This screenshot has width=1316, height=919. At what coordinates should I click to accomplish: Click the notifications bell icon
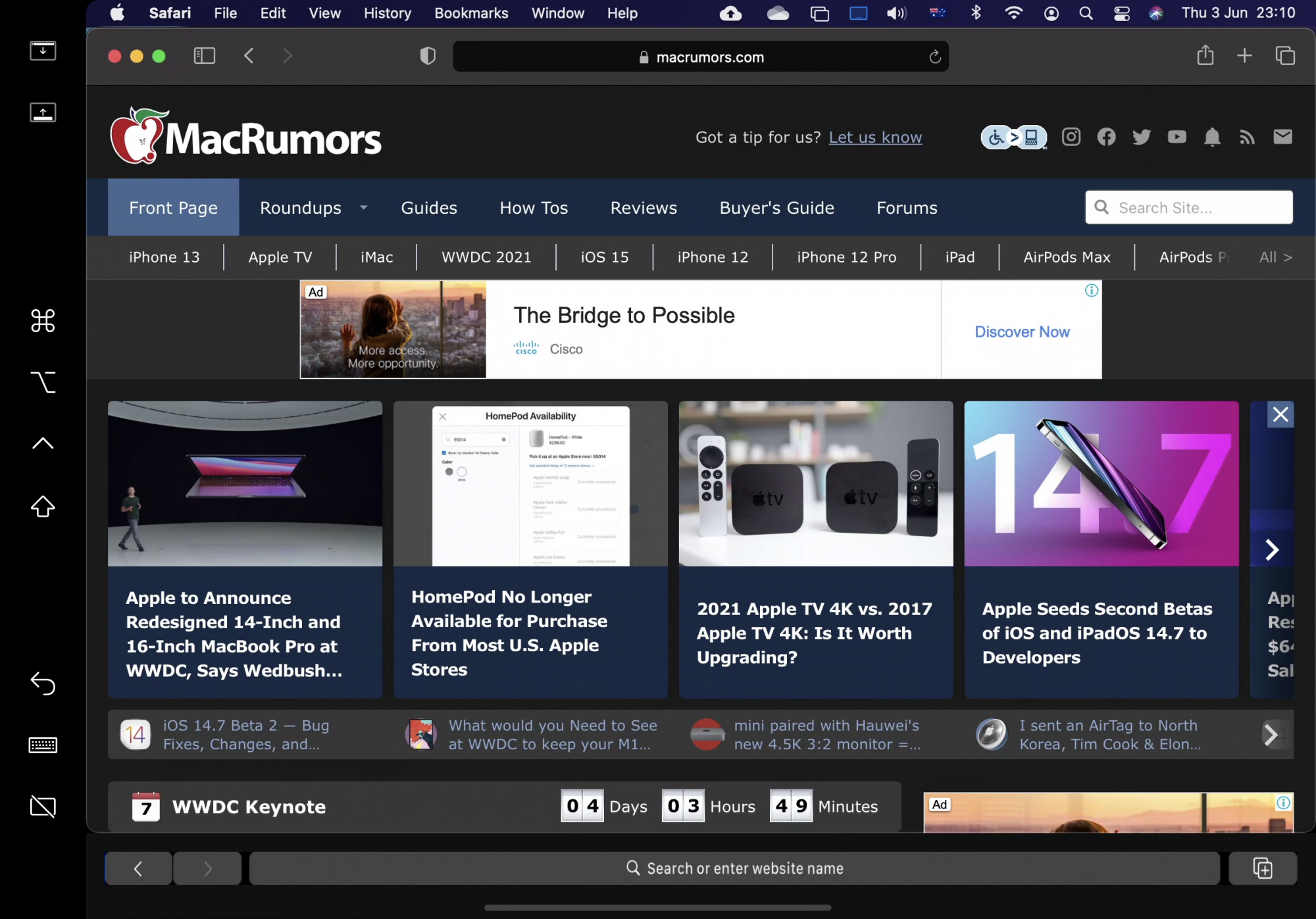point(1212,137)
